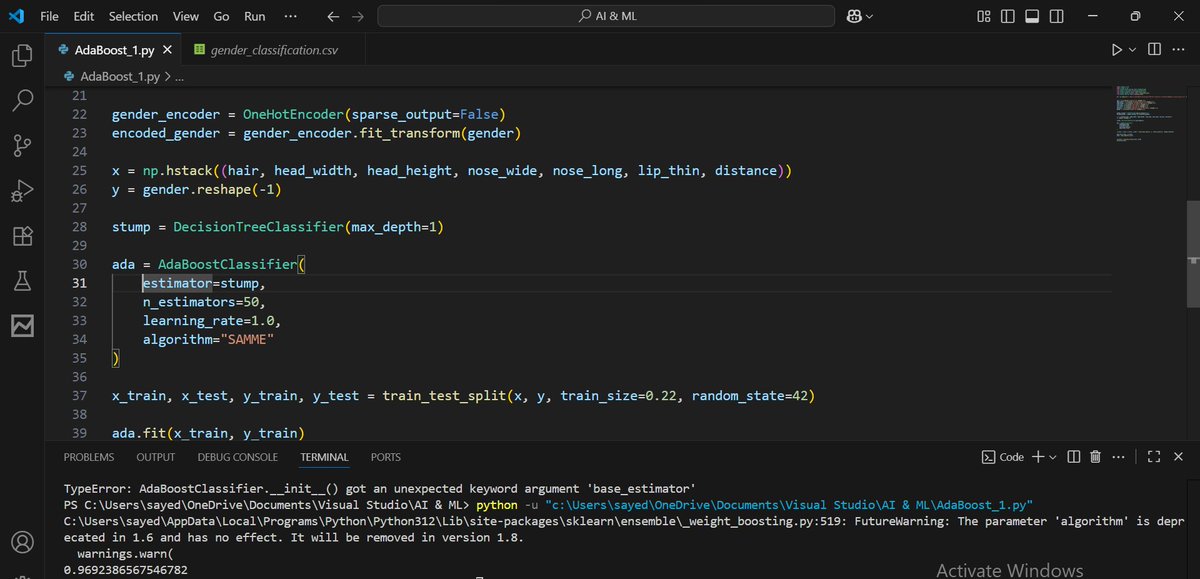Kill terminal with trash icon
This screenshot has width=1200, height=579.
tap(1095, 457)
